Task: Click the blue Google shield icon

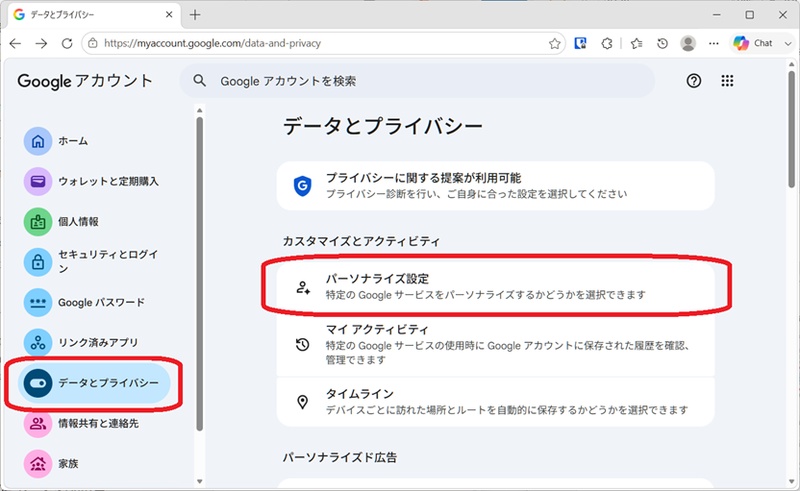Action: (303, 186)
